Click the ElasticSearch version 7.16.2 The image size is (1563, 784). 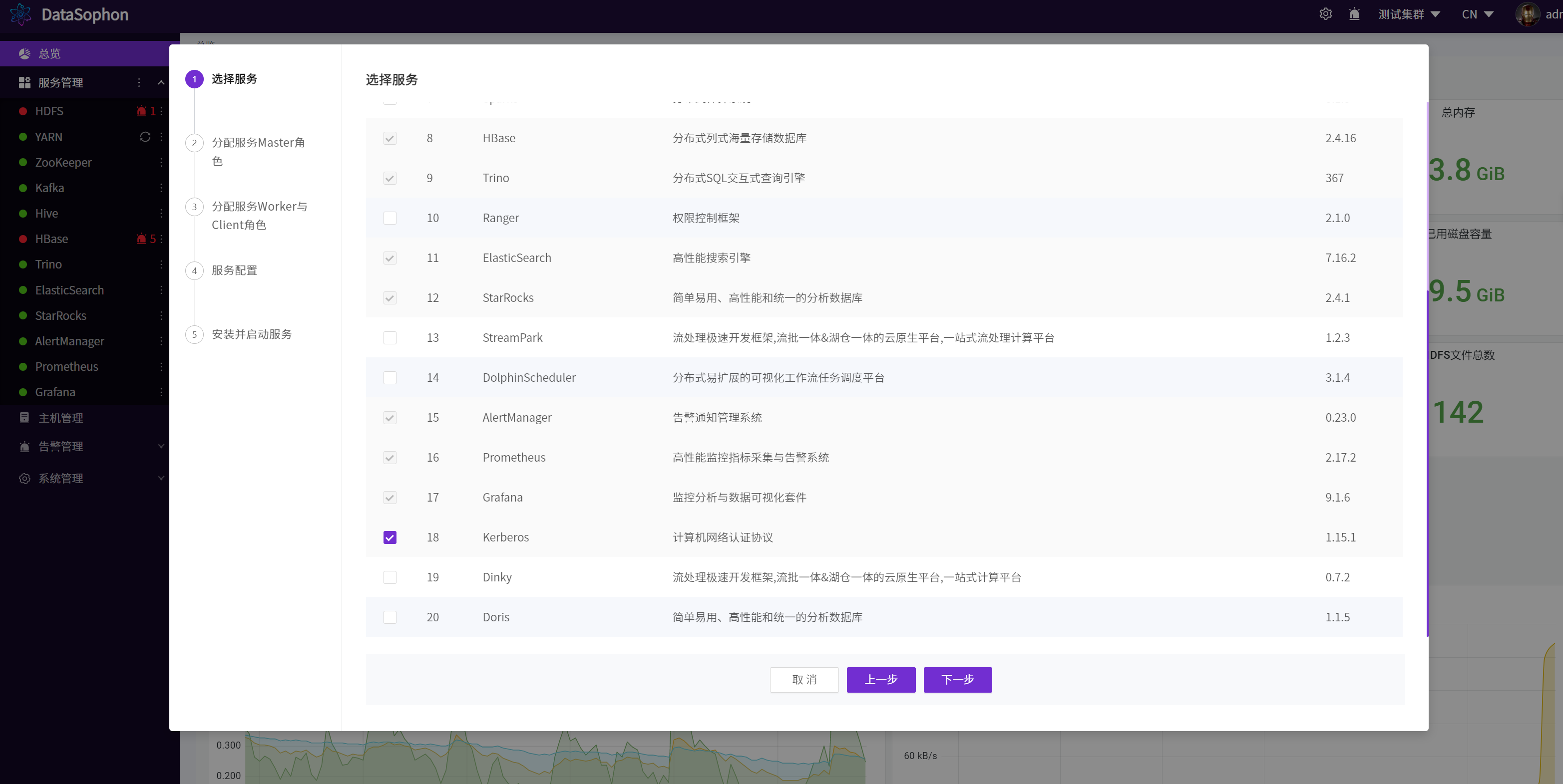1340,258
